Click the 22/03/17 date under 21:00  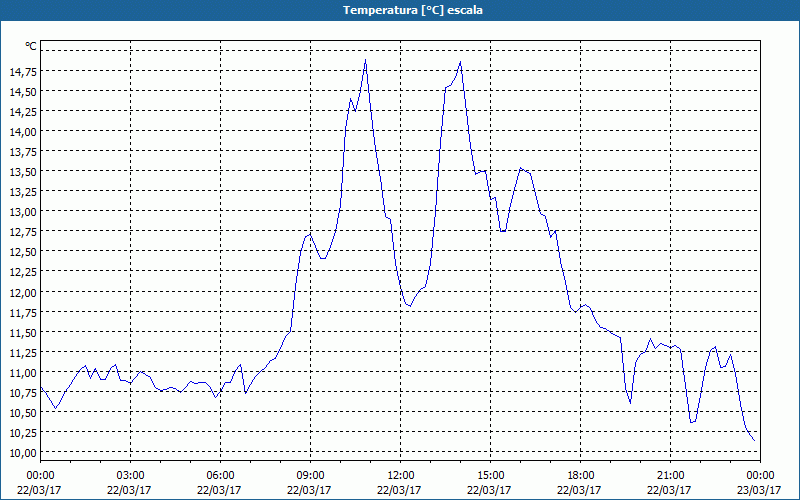pyautogui.click(x=669, y=490)
